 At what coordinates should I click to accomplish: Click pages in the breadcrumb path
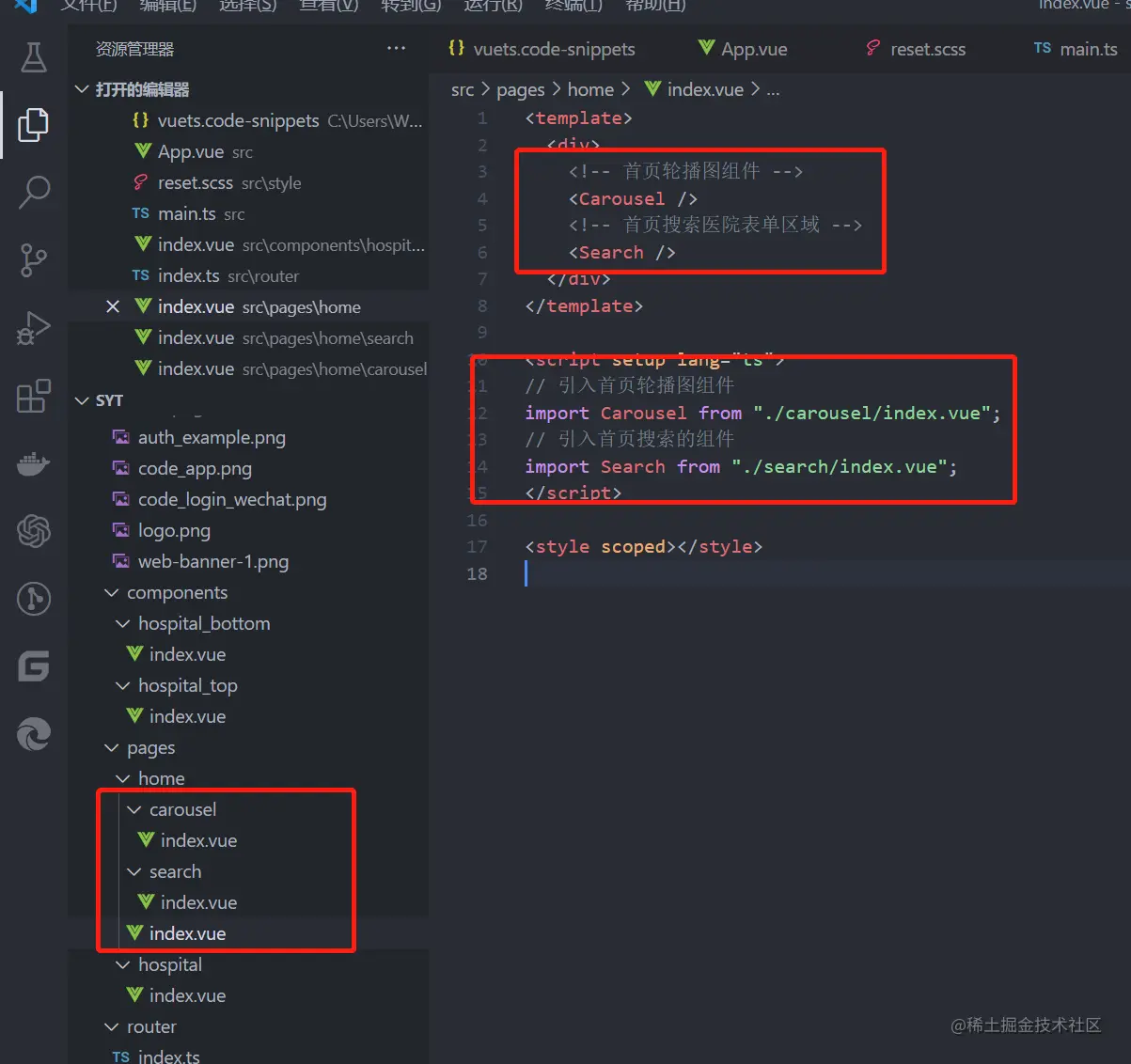(521, 89)
